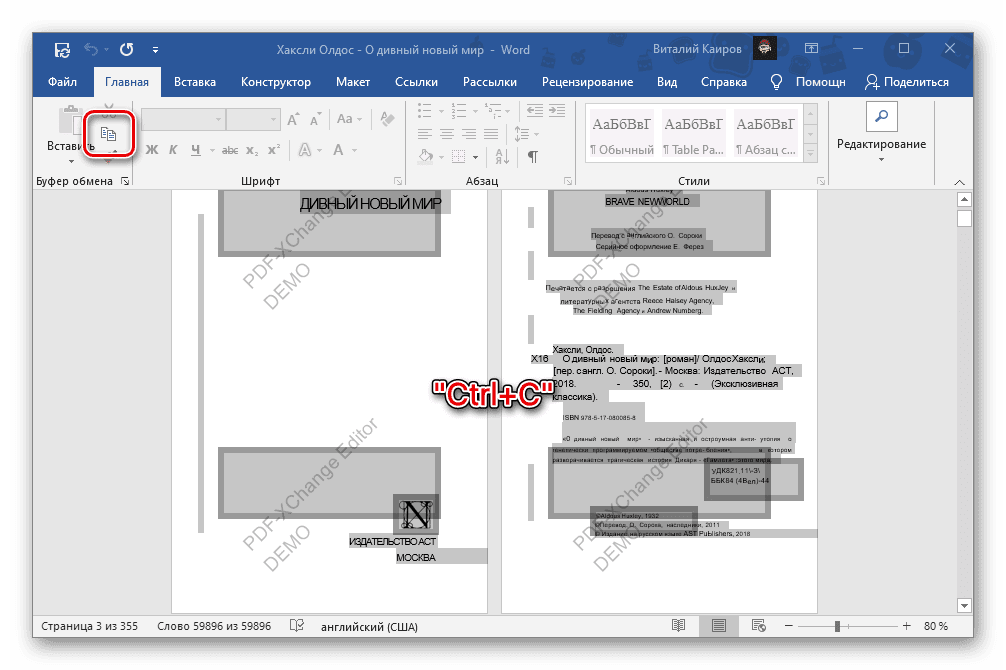Open the font size combo box
Image resolution: width=1006 pixels, height=670 pixels.
[x=253, y=119]
